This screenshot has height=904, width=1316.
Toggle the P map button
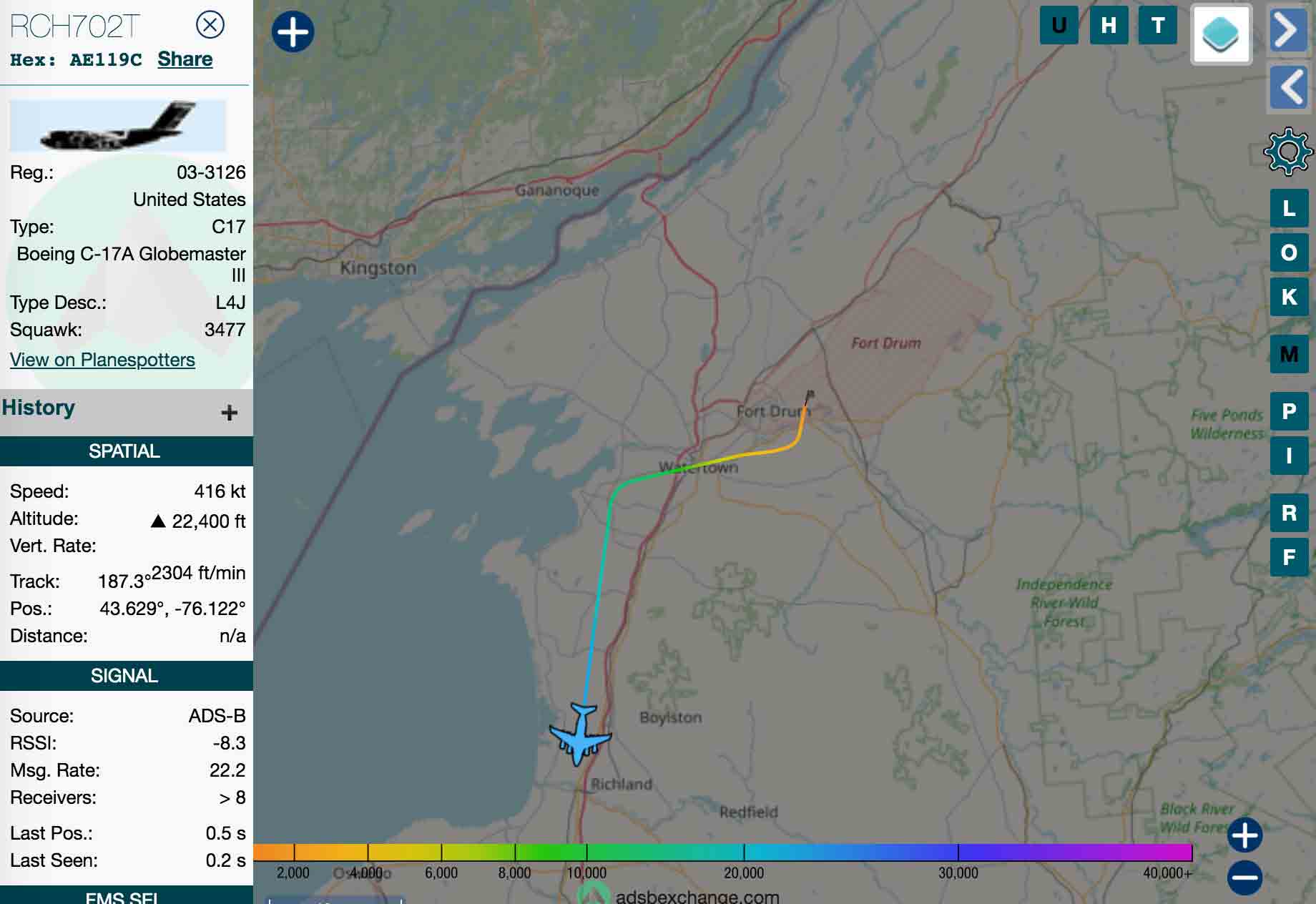1289,411
